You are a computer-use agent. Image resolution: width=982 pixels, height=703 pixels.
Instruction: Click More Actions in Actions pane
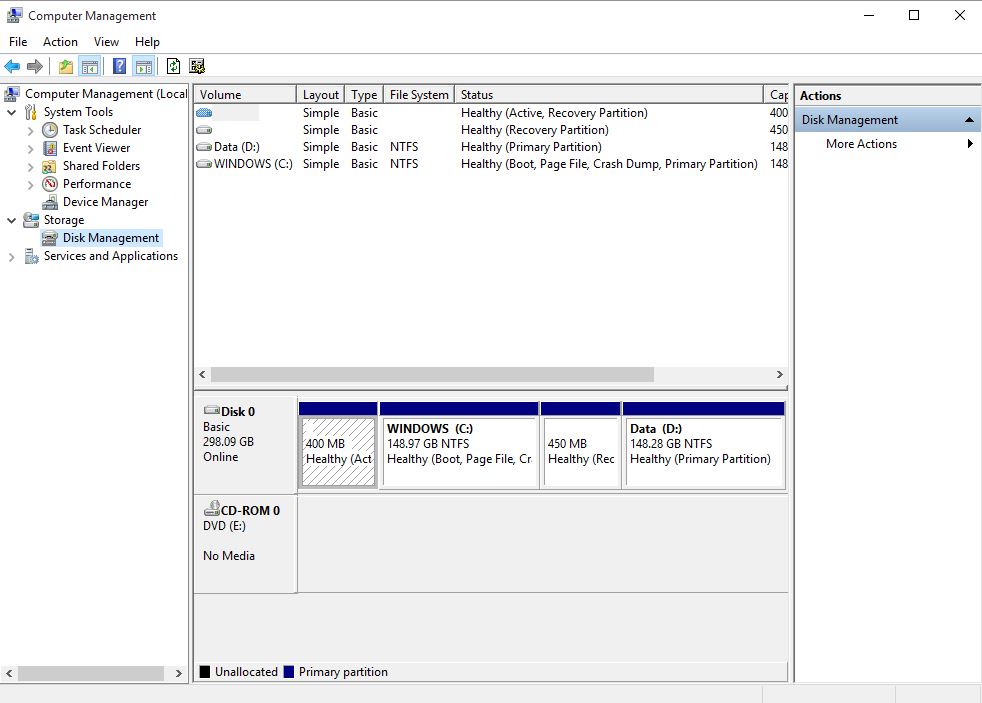click(861, 144)
